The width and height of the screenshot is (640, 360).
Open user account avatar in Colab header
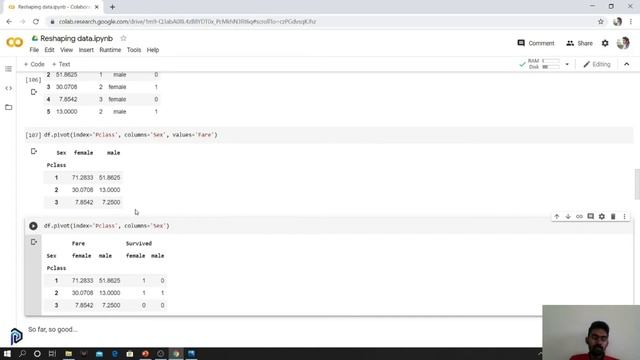(x=623, y=43)
